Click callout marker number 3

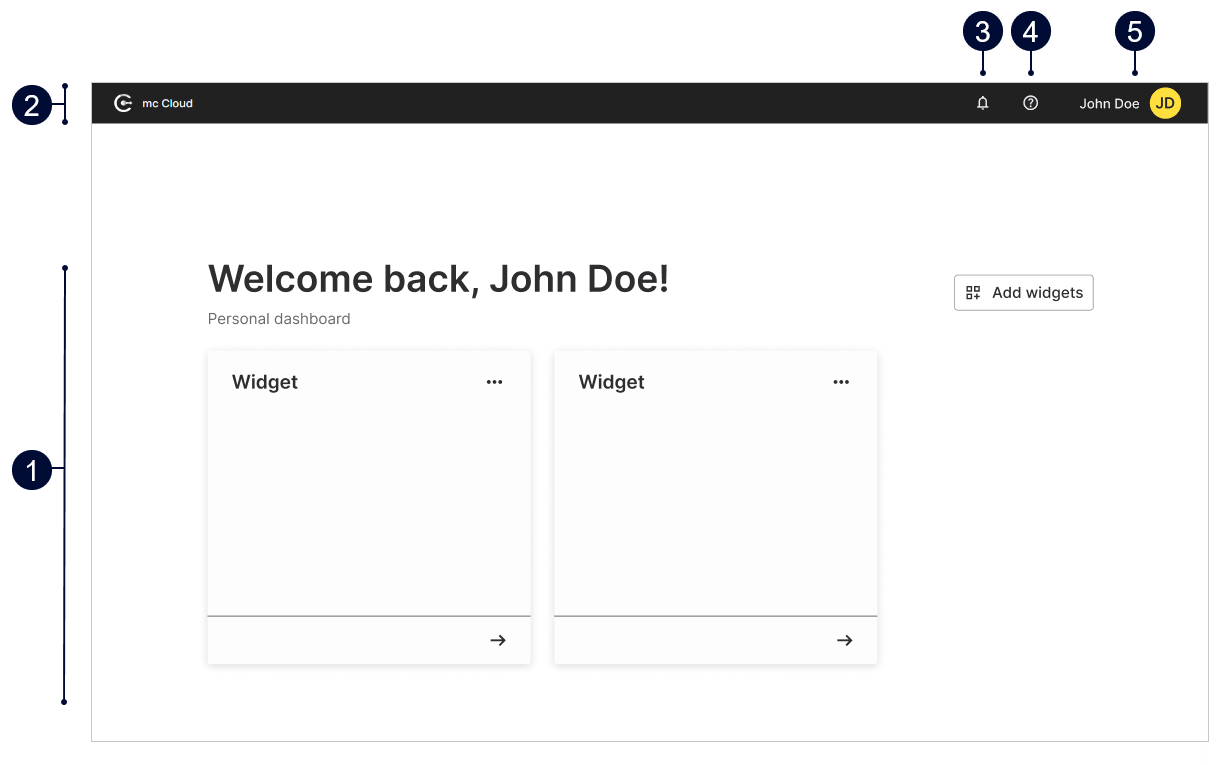(983, 32)
